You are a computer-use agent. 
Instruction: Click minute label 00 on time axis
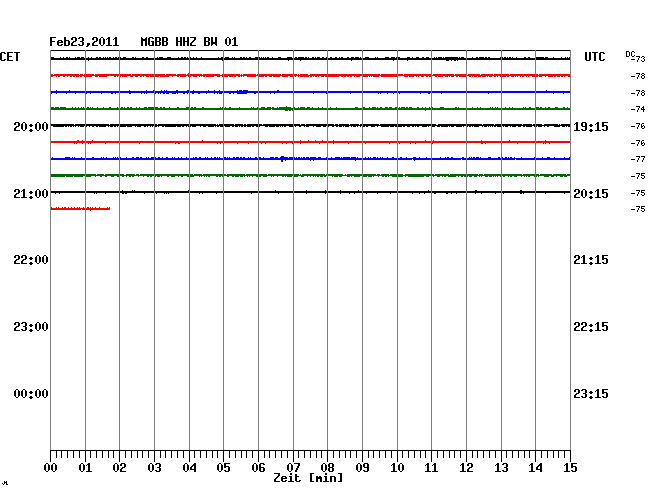tap(51, 468)
